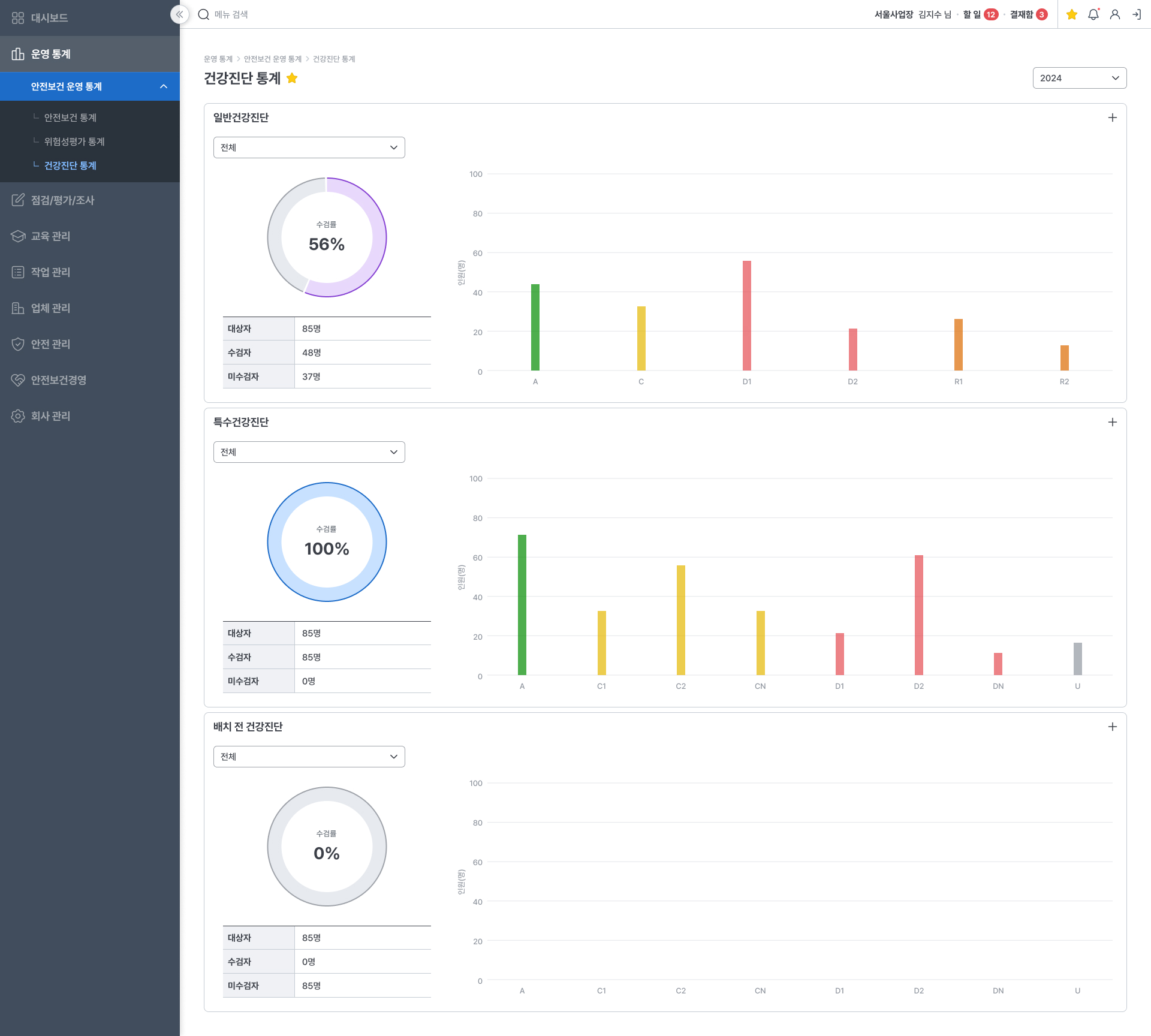Open 교육 관리 menu
Image resolution: width=1151 pixels, height=1036 pixels.
50,237
